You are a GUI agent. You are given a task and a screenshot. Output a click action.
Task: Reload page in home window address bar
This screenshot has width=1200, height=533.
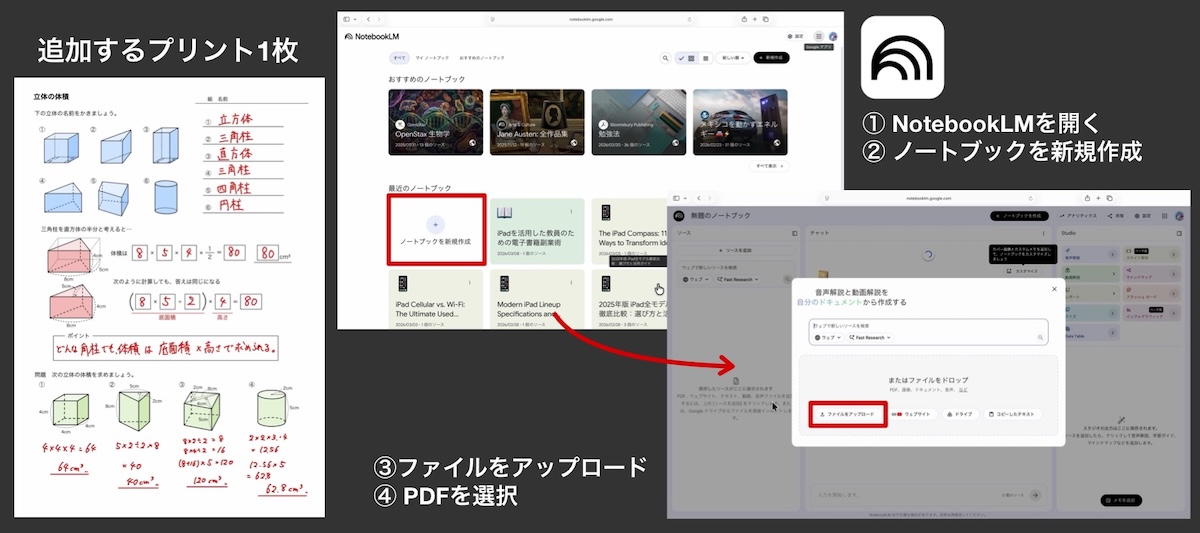point(689,19)
